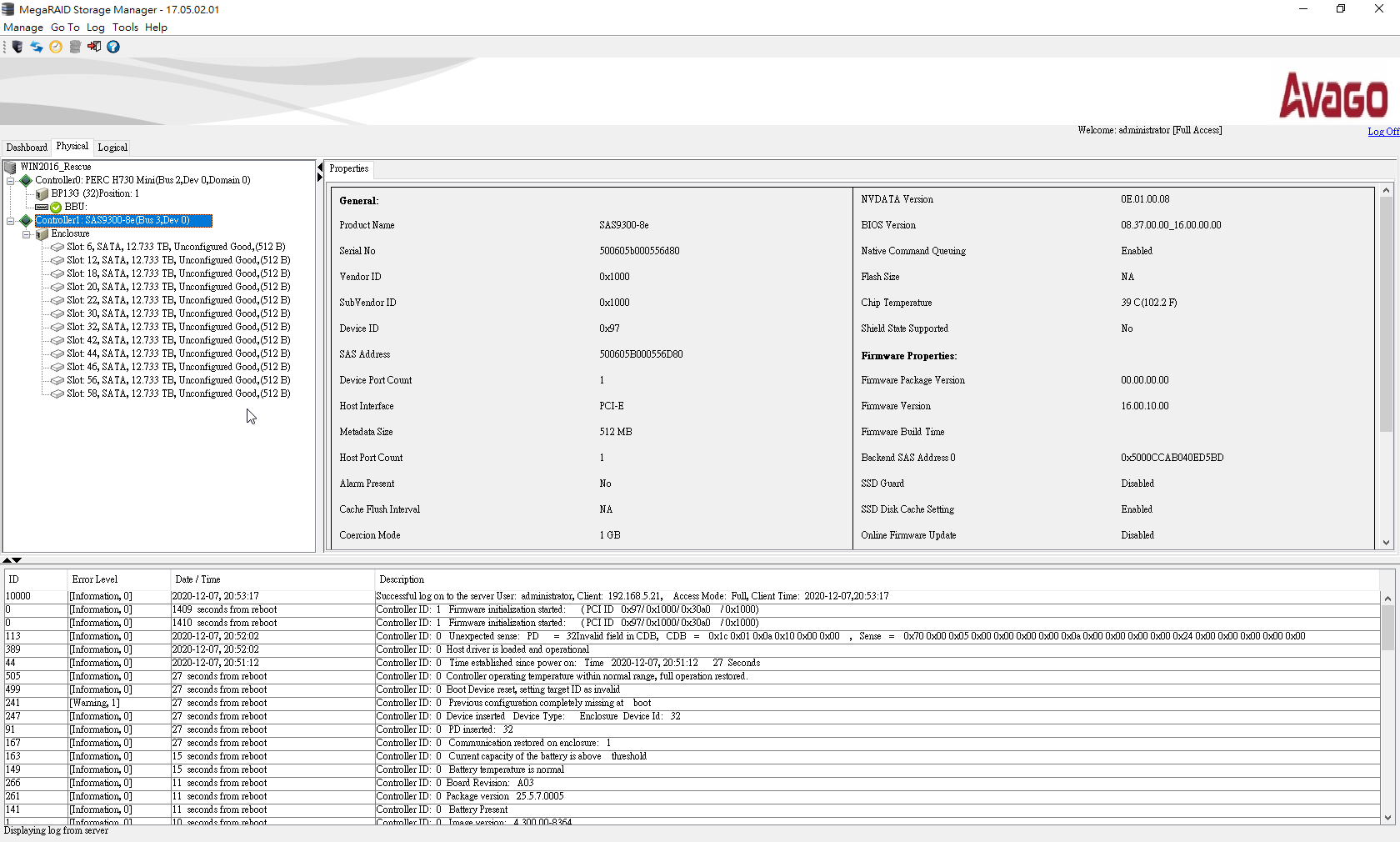Click the server icon in the toolbar
This screenshot has width=1400, height=842.
coord(17,47)
